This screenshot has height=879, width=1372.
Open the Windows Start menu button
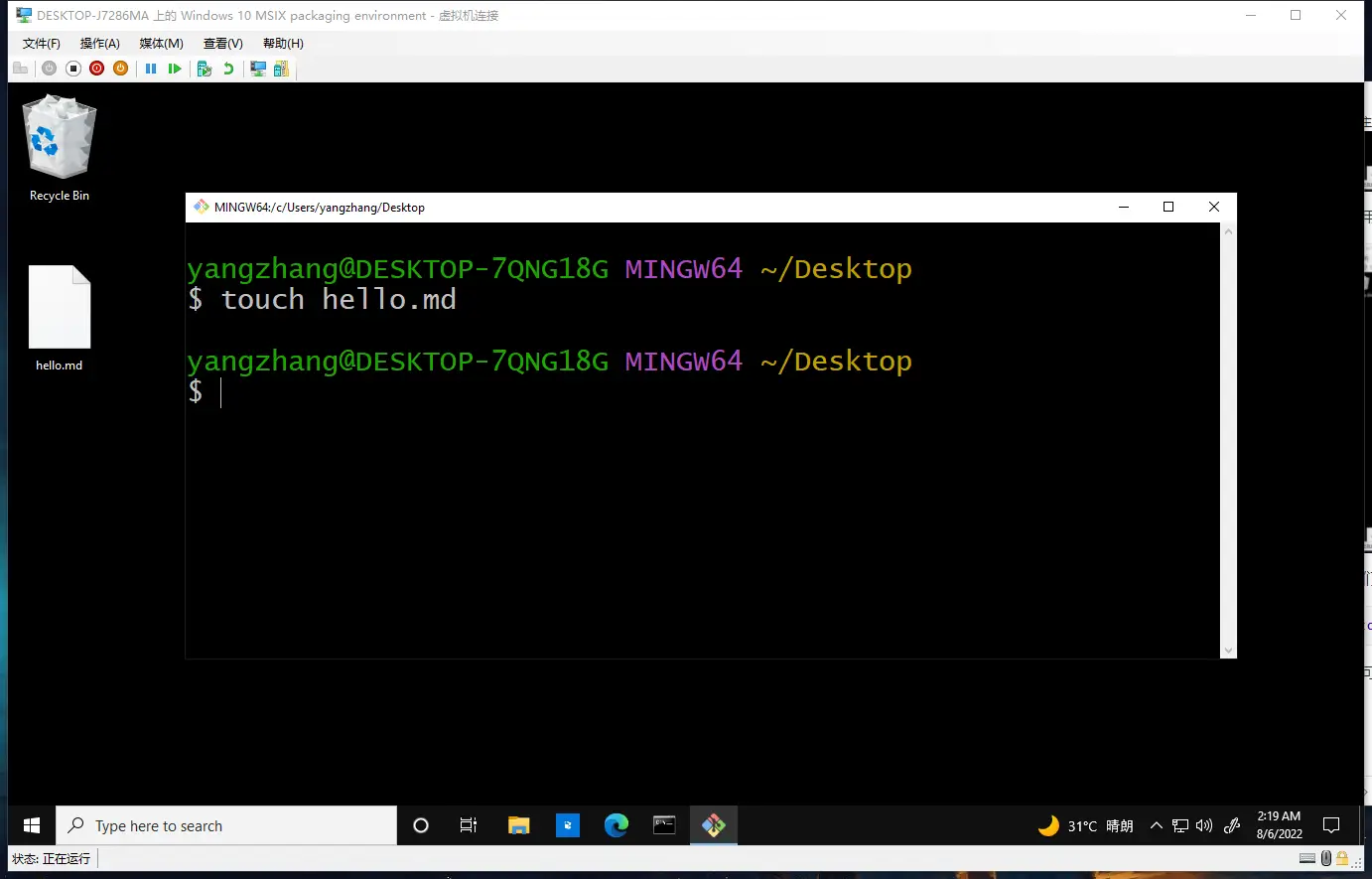pos(32,825)
